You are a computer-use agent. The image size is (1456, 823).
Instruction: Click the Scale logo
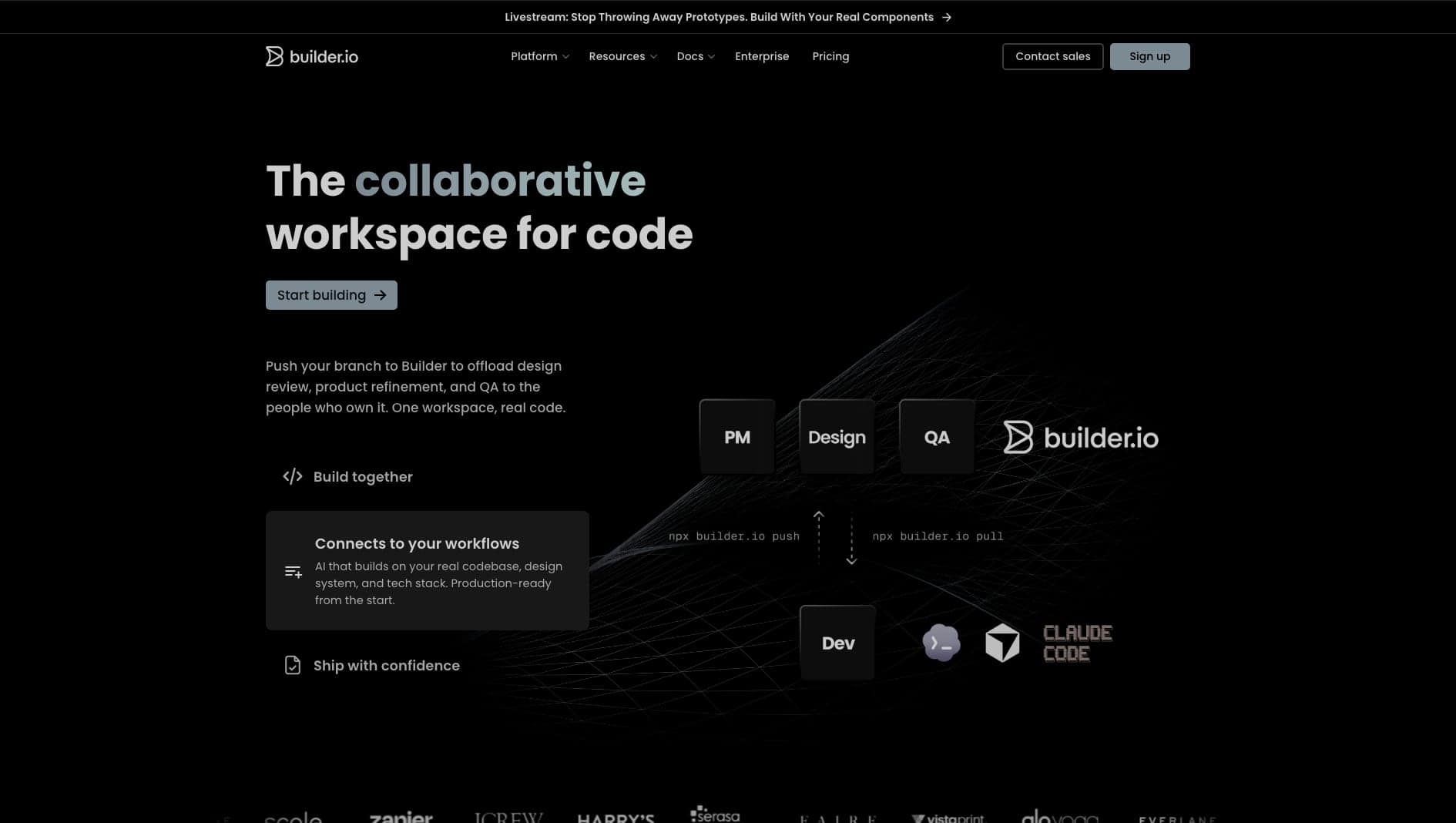(x=293, y=817)
